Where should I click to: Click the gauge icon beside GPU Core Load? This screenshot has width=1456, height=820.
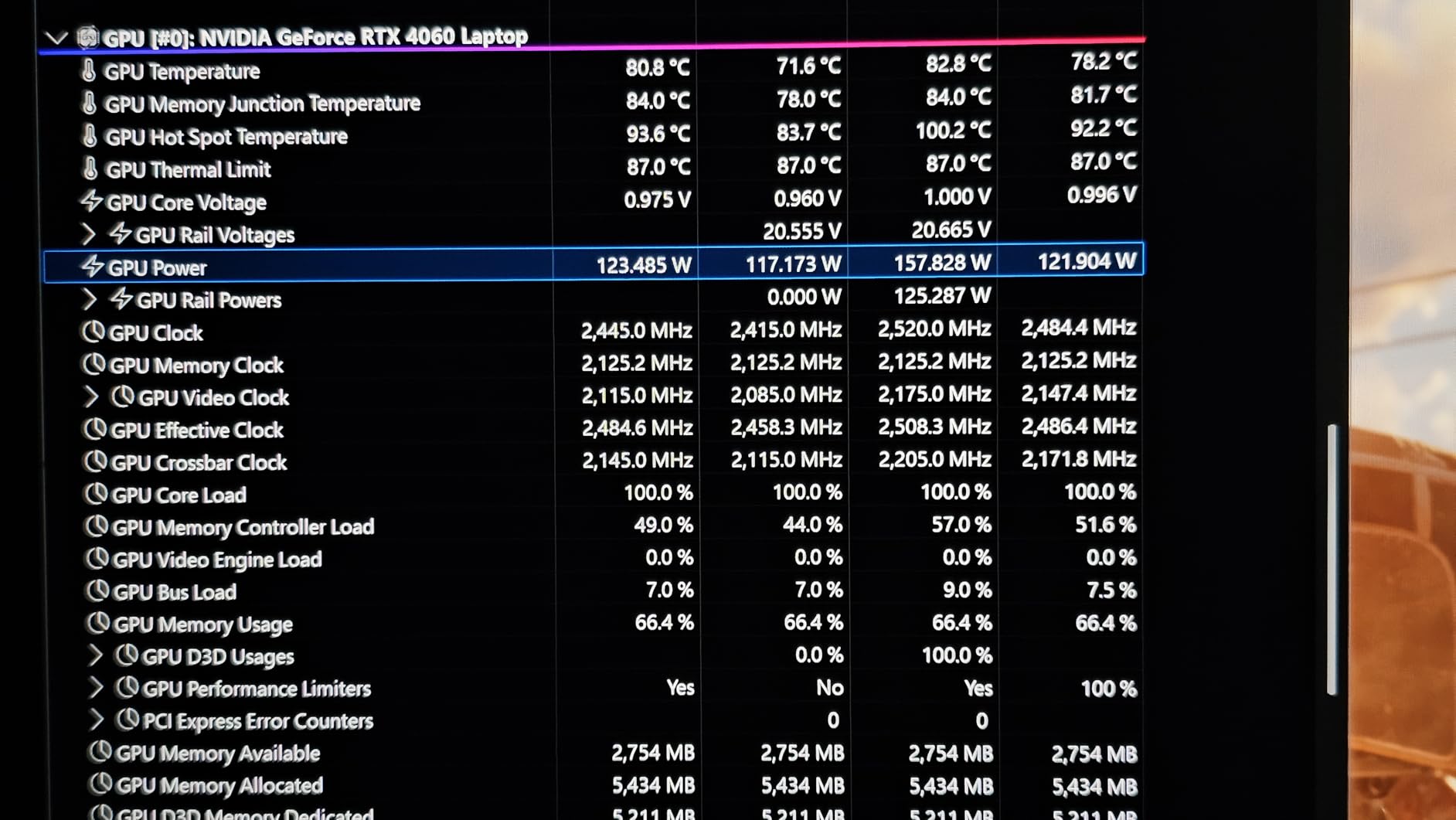[x=96, y=494]
